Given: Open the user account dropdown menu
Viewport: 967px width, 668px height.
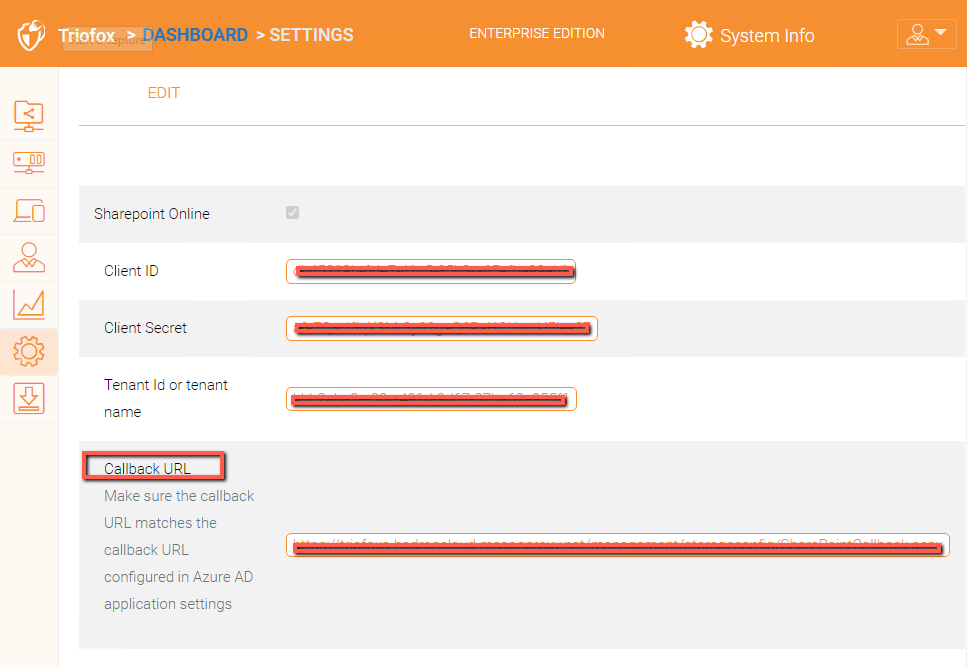Looking at the screenshot, I should coord(926,34).
